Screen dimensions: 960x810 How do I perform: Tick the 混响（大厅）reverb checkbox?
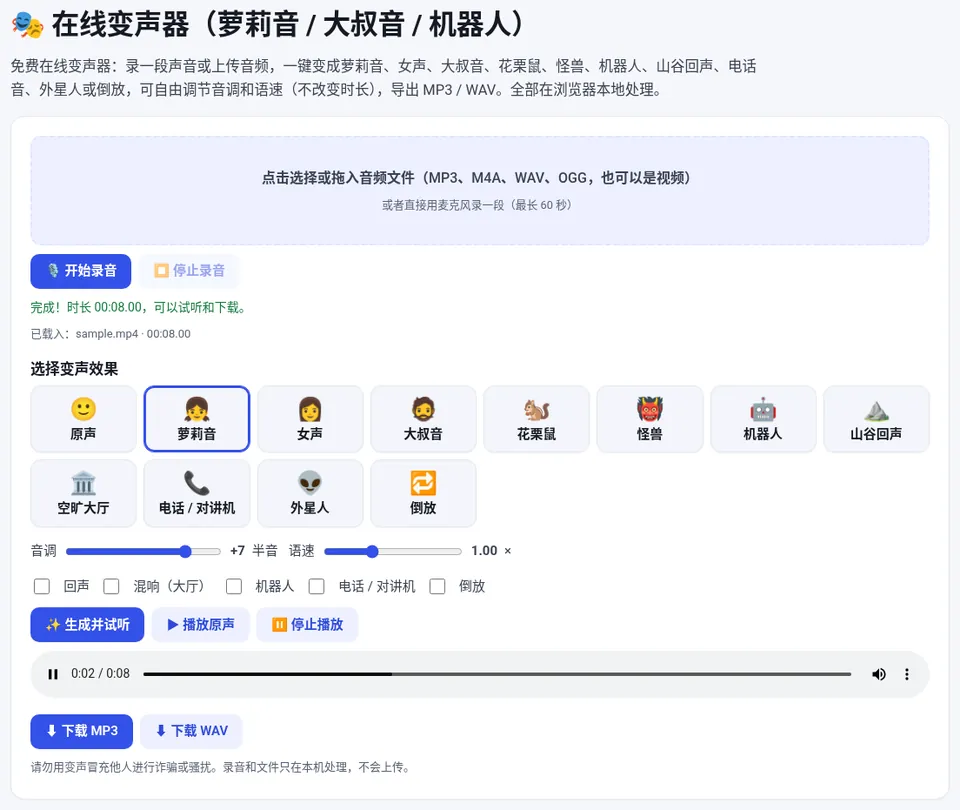tap(111, 587)
